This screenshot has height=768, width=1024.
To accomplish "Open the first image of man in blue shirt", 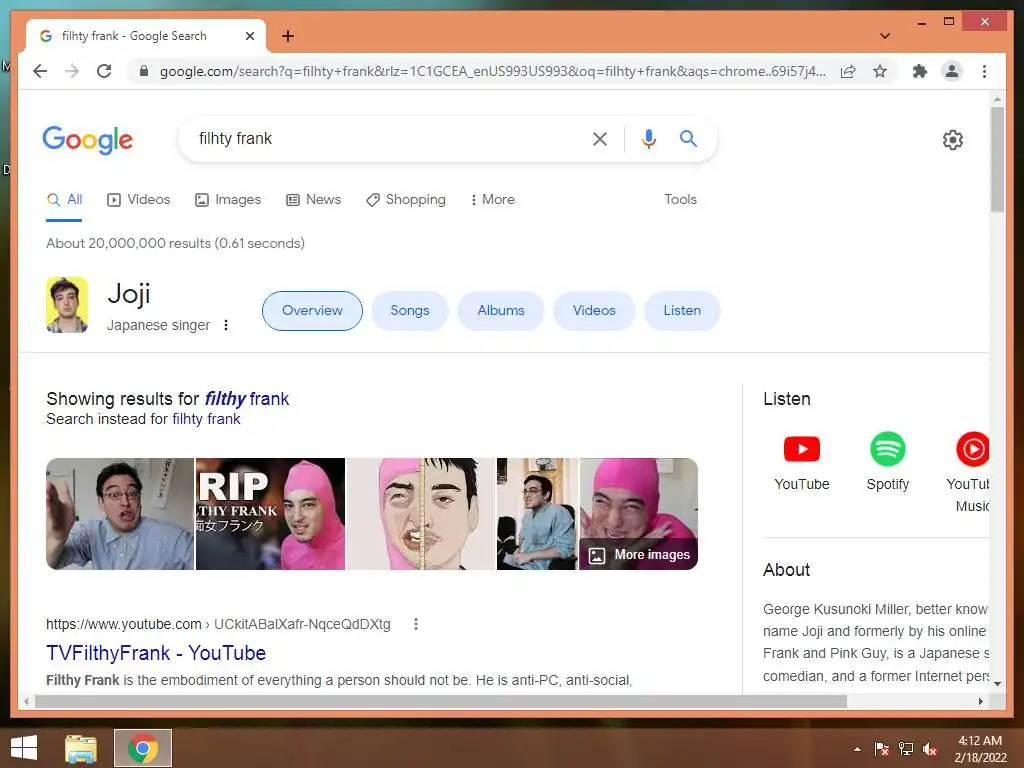I will (x=120, y=514).
